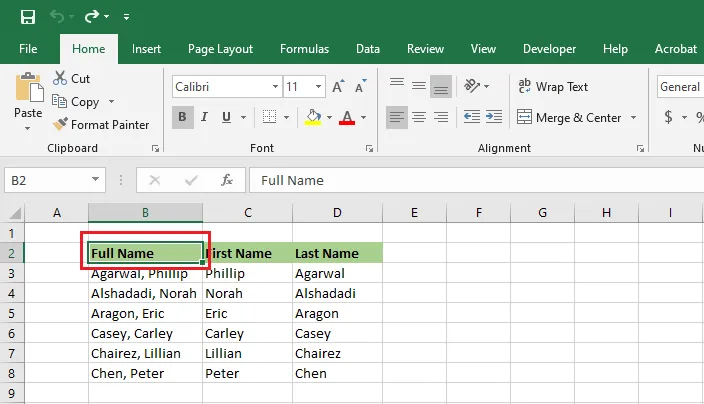Align text to the right
704x404 pixels.
(441, 117)
